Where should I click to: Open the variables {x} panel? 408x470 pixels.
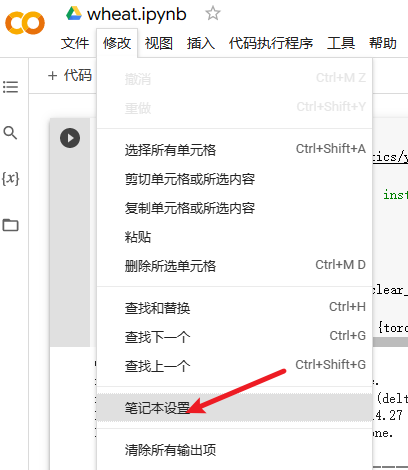tap(10, 179)
